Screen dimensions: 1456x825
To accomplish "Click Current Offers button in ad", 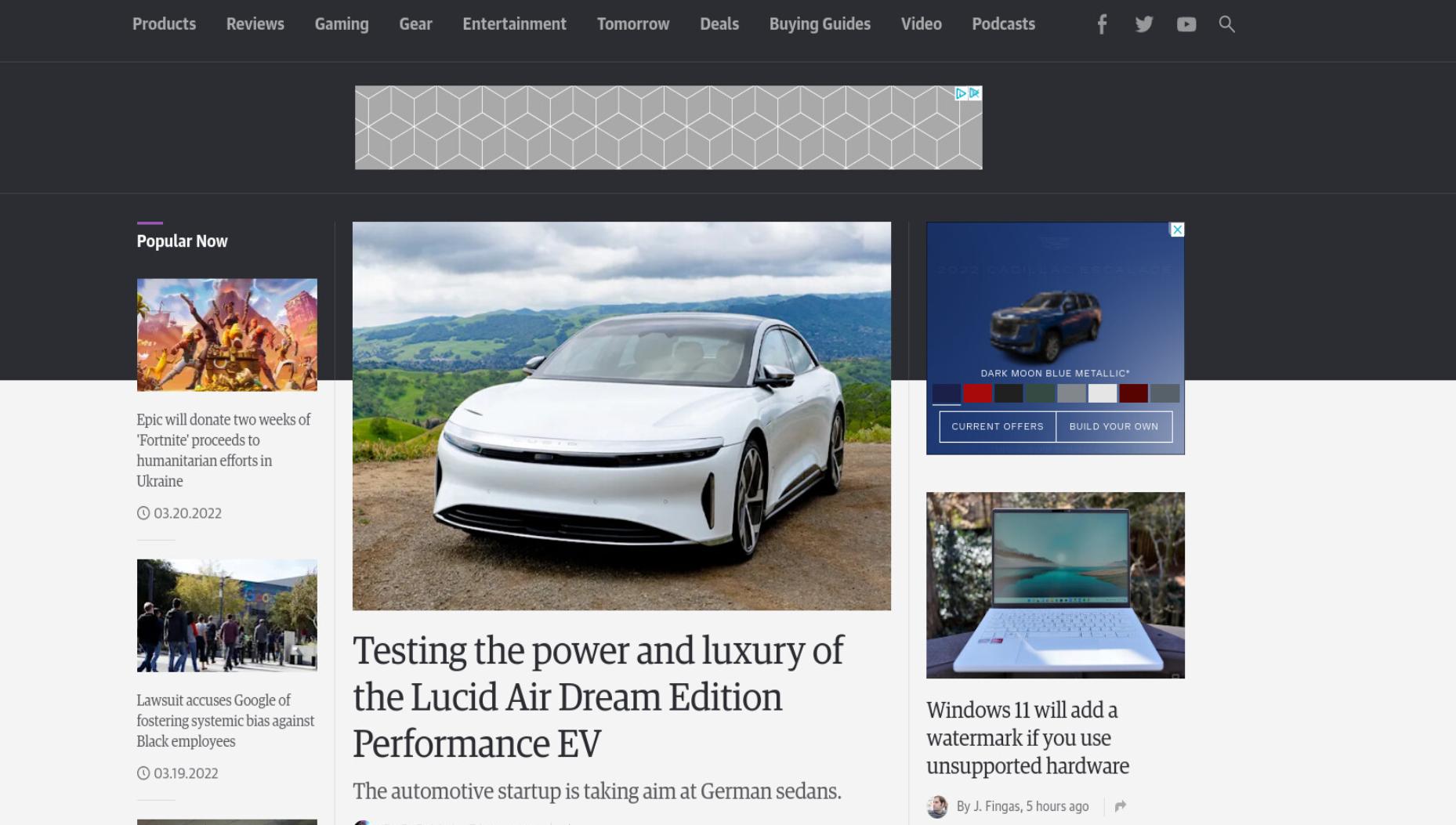I will tap(998, 427).
